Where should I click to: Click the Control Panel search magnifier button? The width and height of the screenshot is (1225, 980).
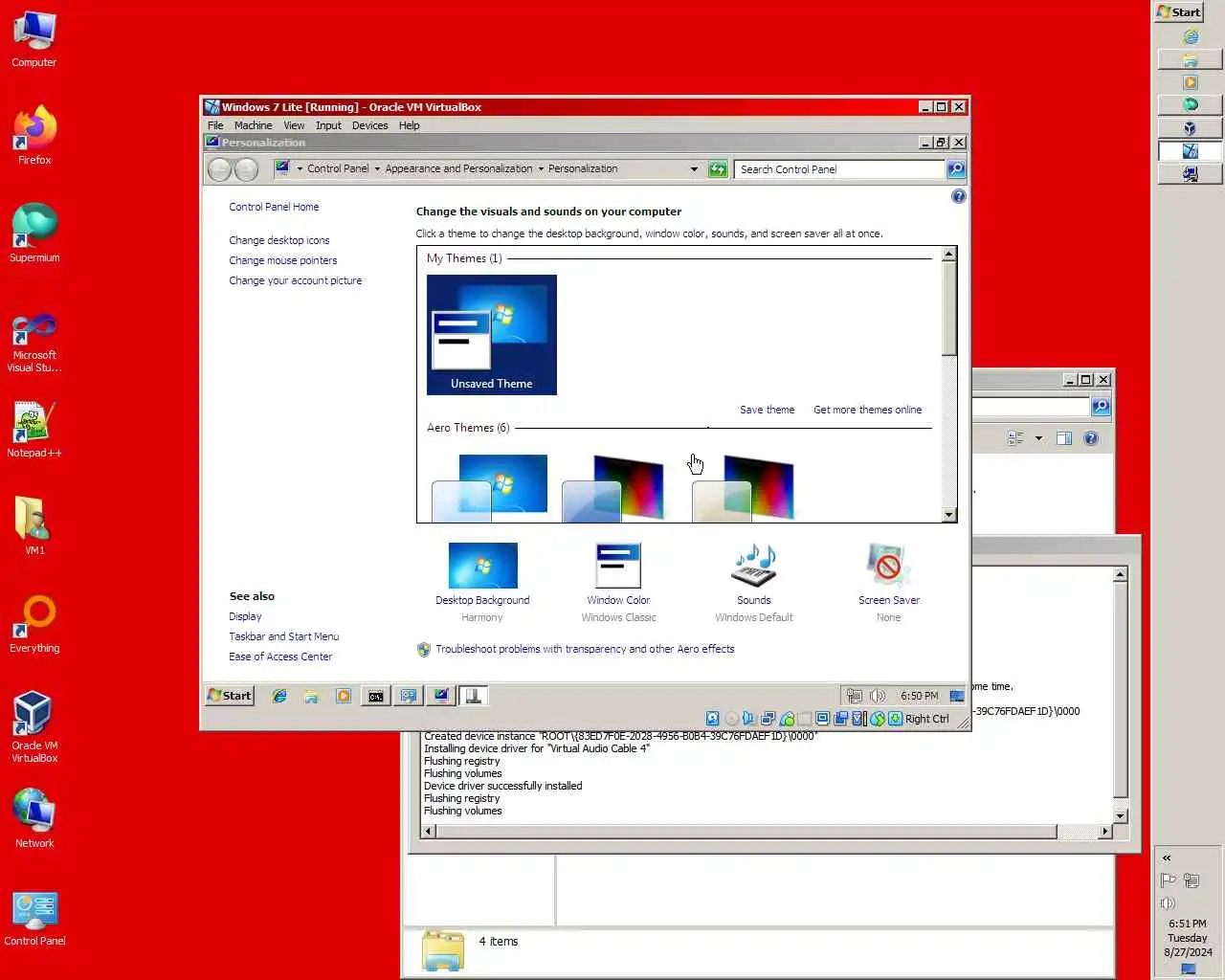pos(955,168)
